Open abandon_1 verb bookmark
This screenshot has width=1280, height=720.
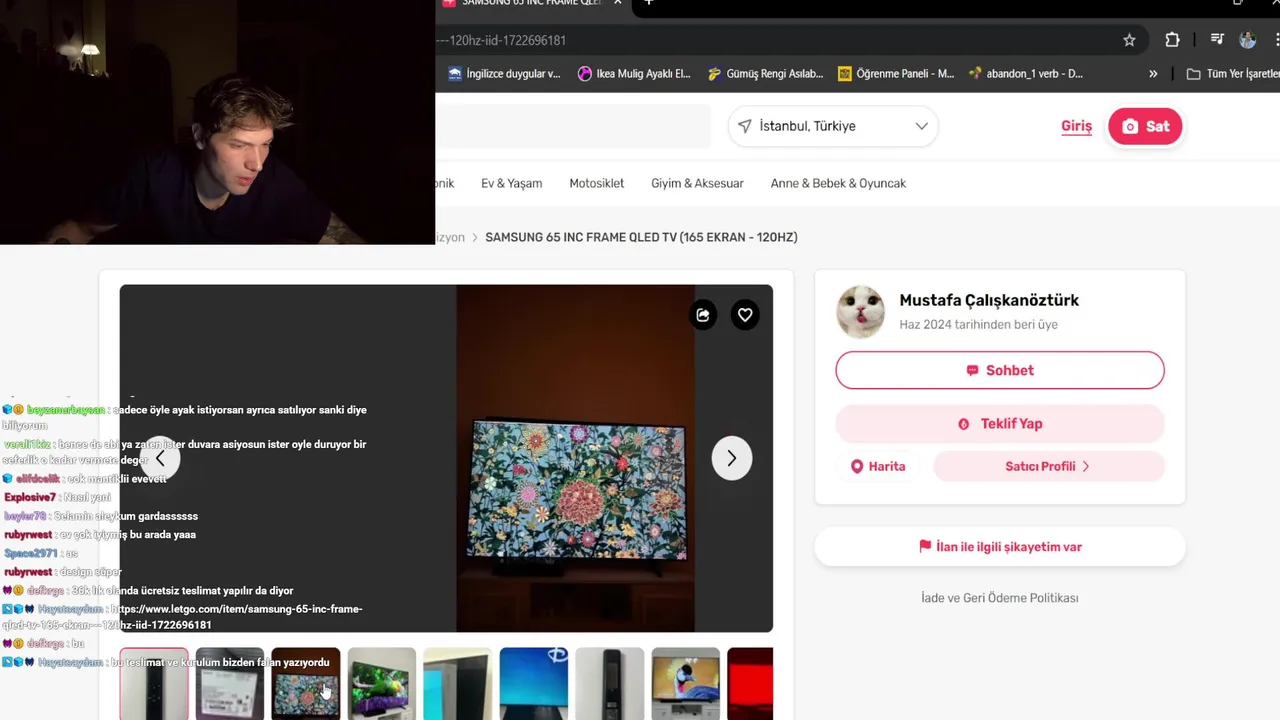click(x=1025, y=73)
